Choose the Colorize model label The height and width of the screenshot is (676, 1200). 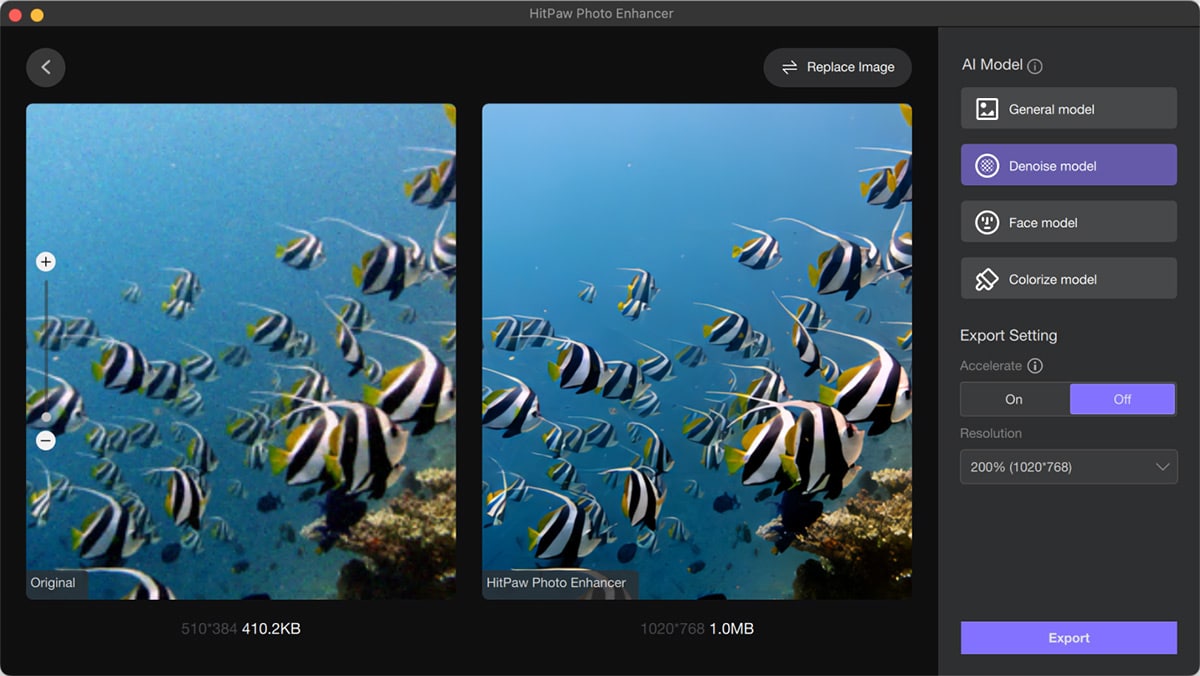coord(1053,279)
